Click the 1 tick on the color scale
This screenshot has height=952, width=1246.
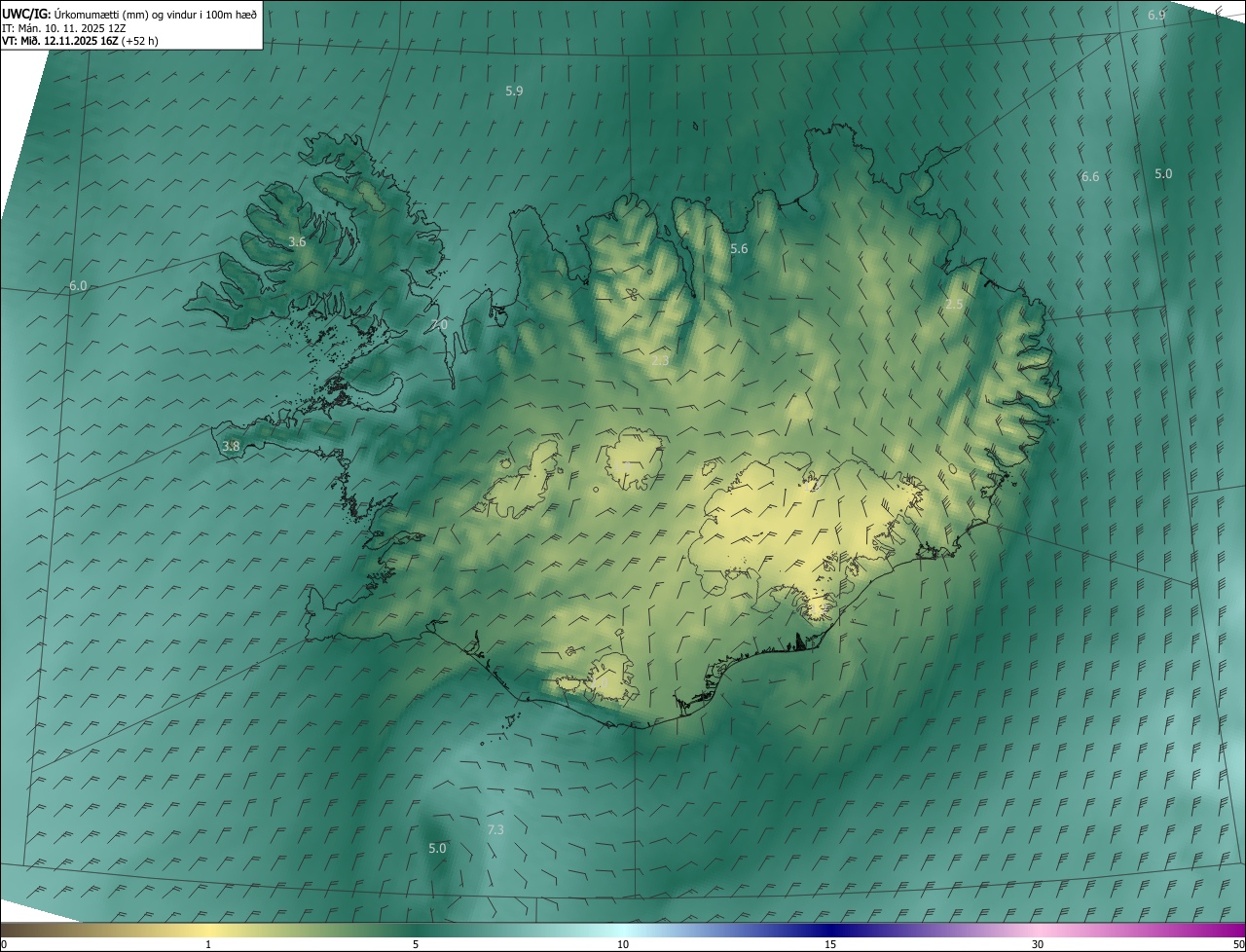pos(208,944)
